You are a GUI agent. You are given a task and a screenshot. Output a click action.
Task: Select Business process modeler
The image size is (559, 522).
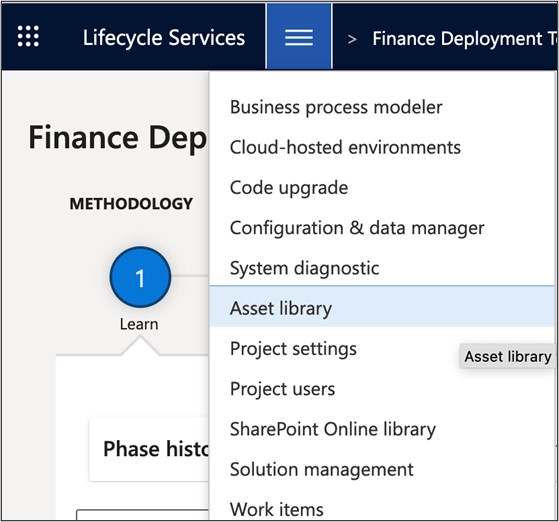(x=383, y=107)
